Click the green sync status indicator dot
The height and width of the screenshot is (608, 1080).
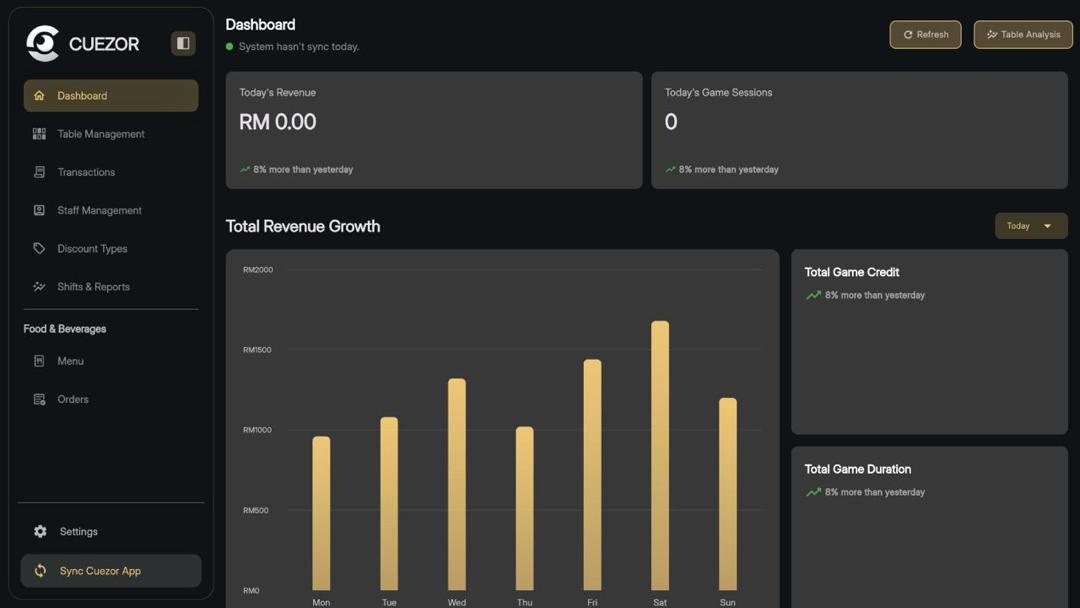click(229, 46)
